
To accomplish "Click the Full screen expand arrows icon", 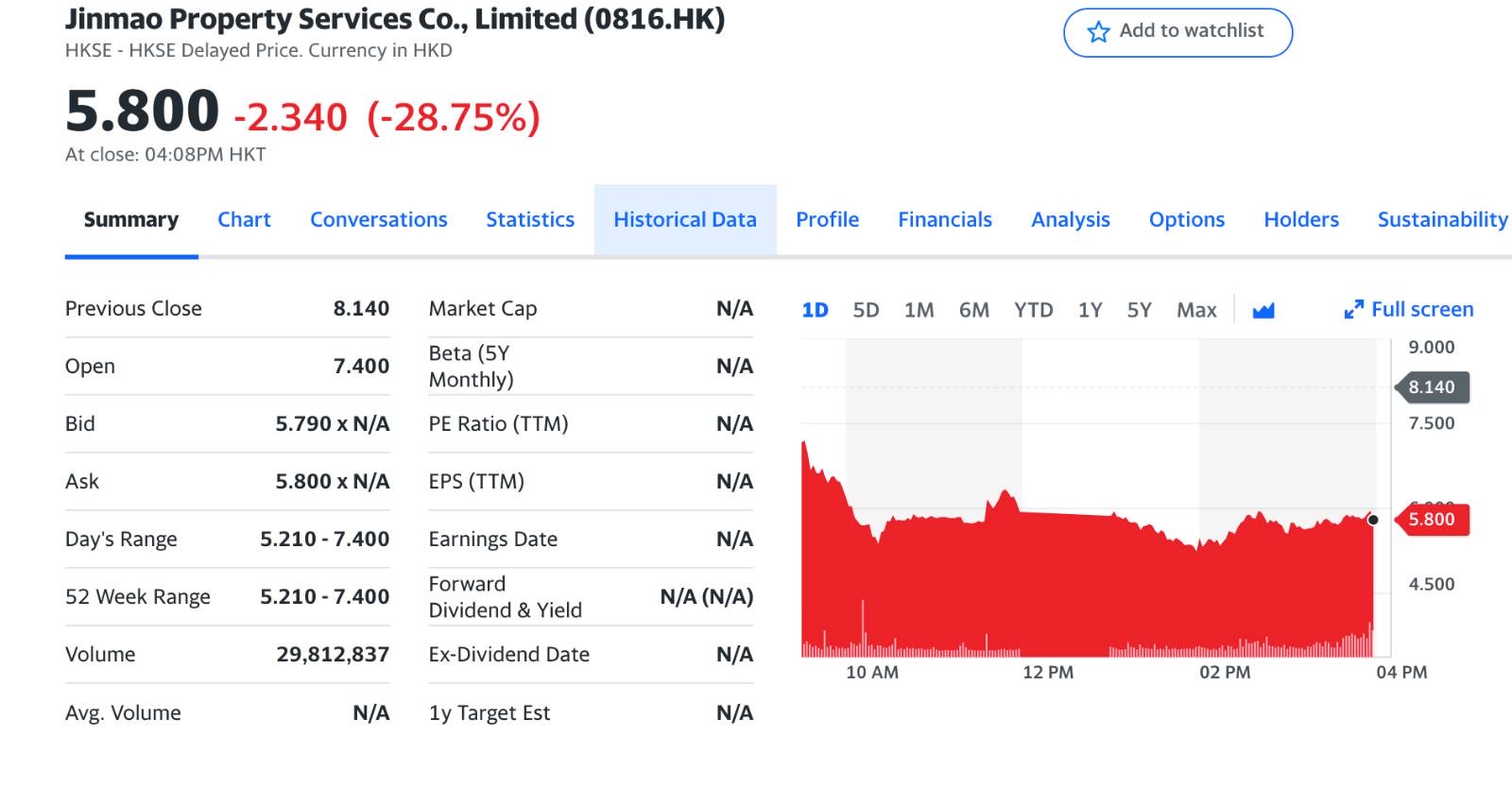I will (x=1353, y=310).
